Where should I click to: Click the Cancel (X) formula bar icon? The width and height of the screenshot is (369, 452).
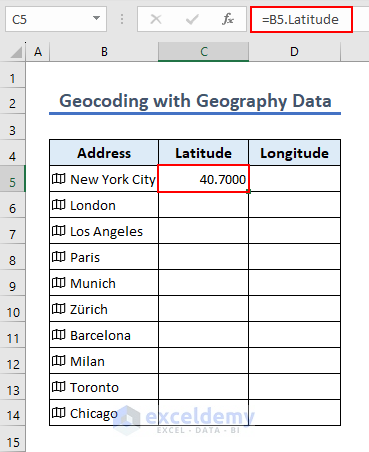[x=156, y=19]
